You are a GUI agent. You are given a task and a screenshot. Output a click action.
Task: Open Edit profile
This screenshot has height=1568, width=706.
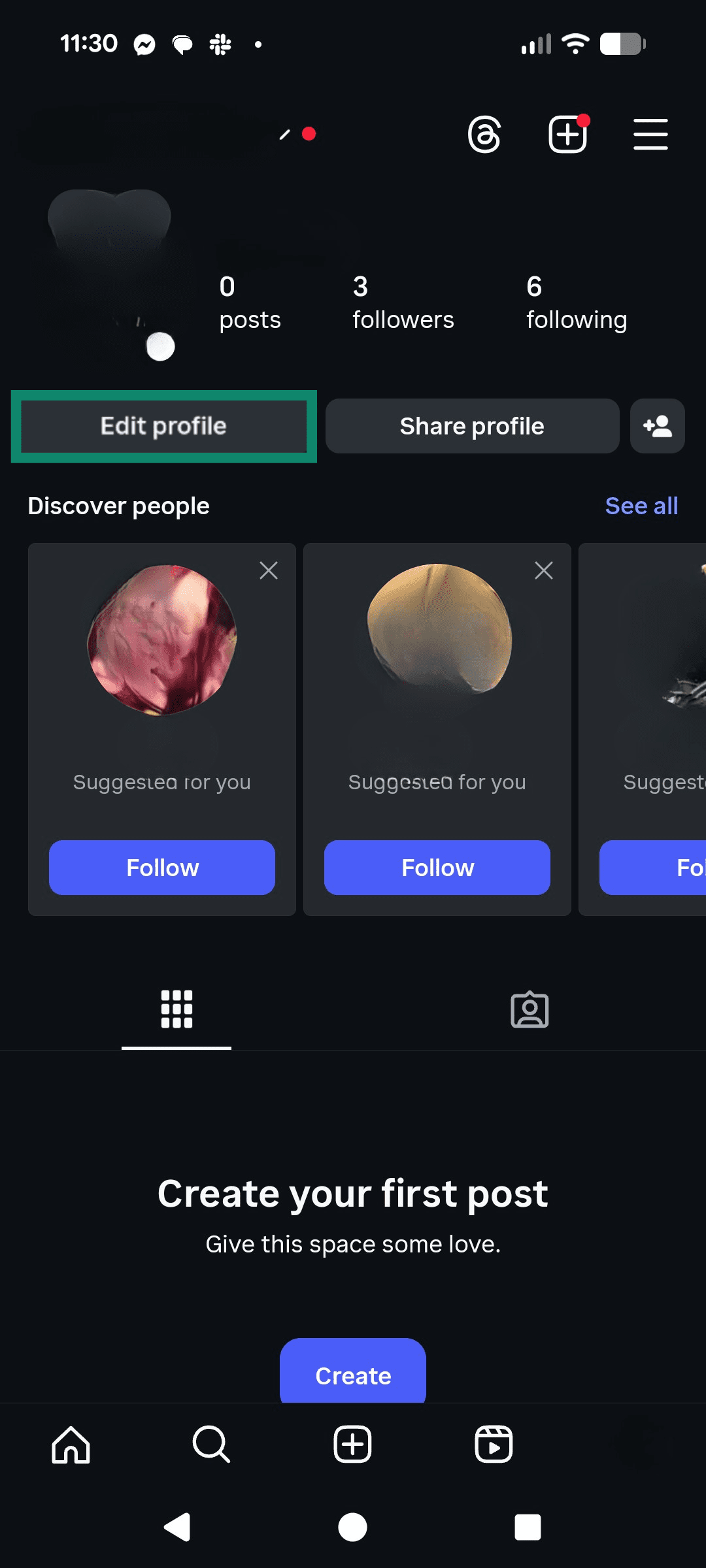pyautogui.click(x=162, y=426)
